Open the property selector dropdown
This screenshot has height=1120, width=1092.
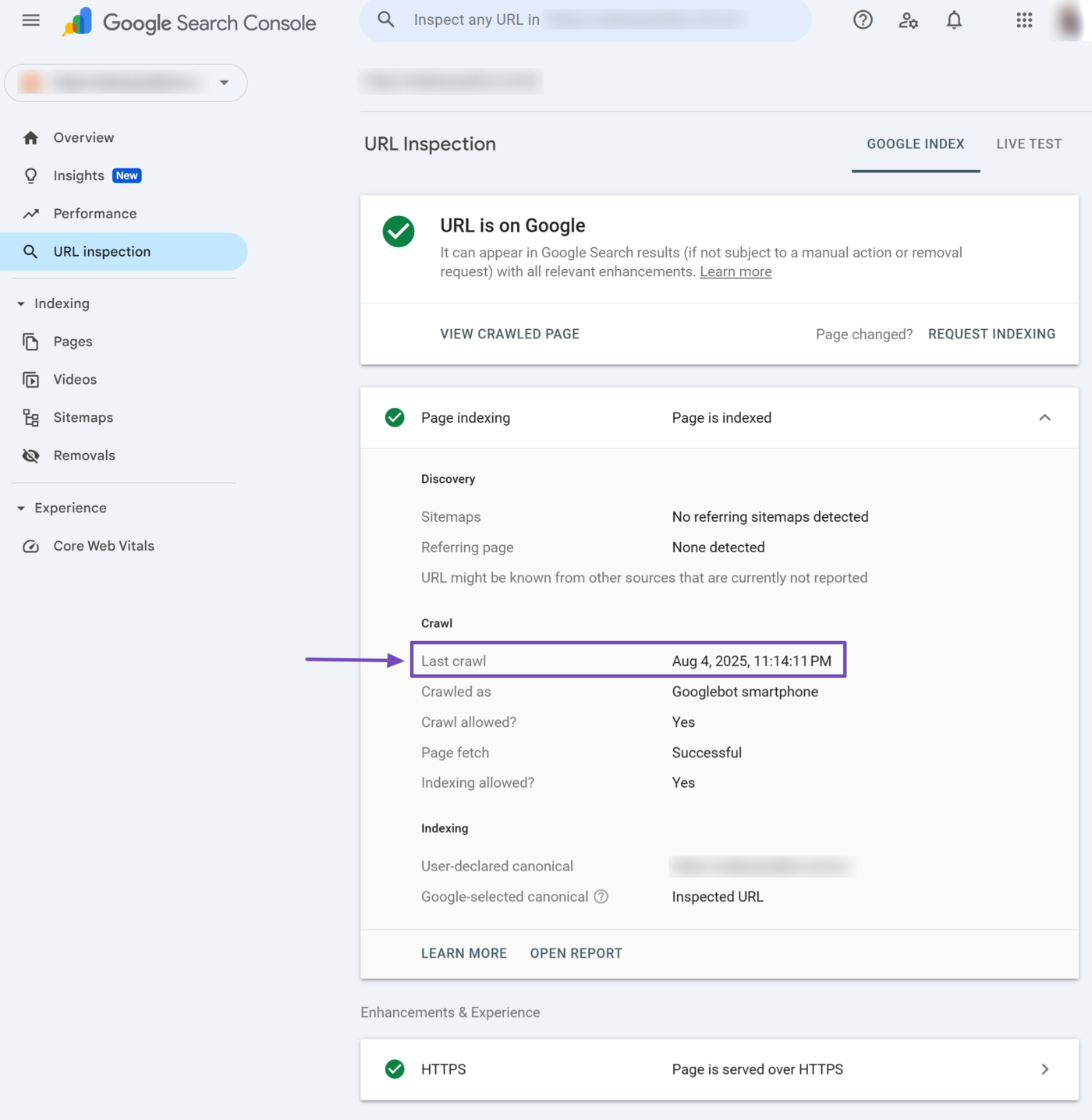(126, 83)
